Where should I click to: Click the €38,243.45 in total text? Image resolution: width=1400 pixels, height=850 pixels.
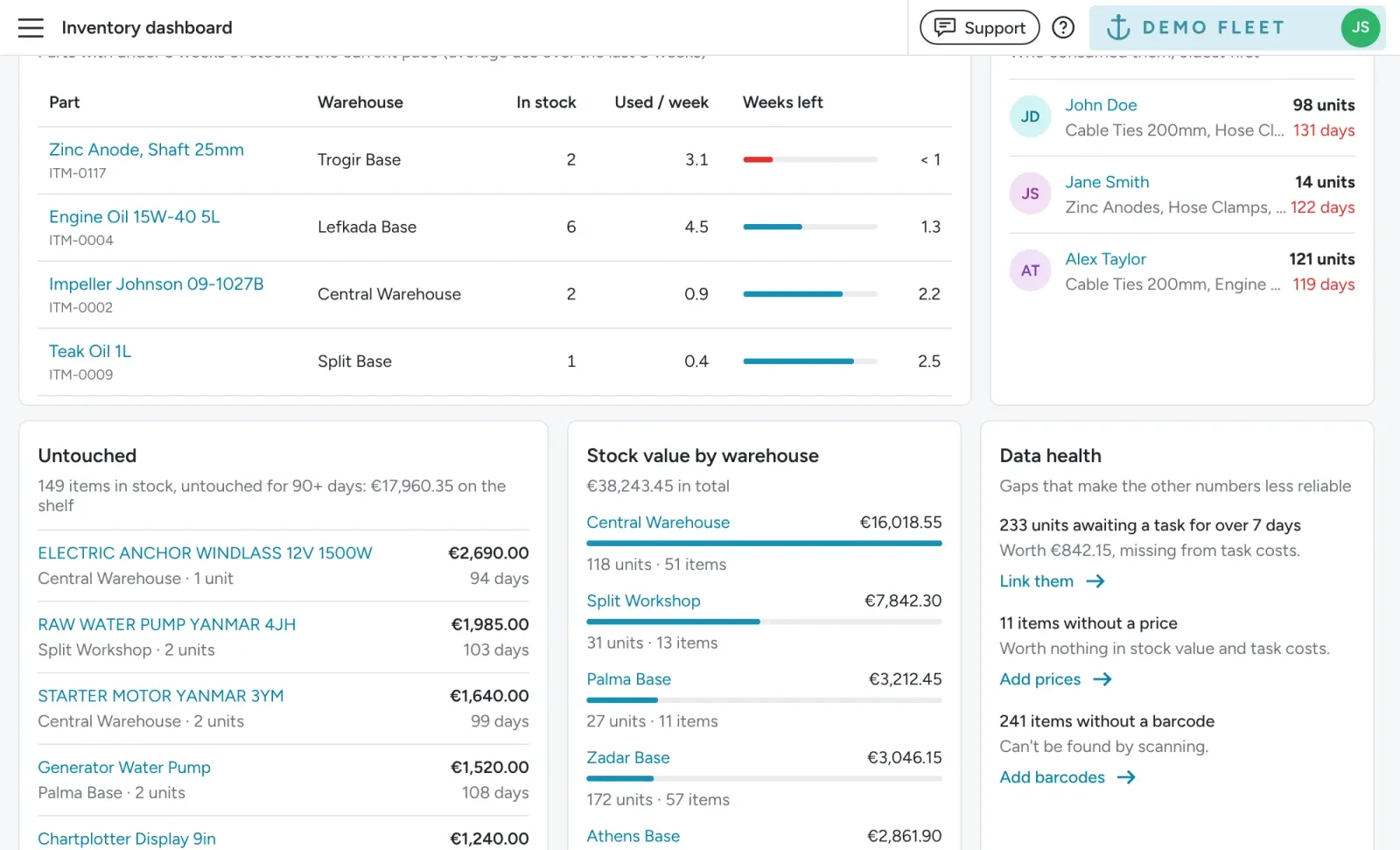657,486
